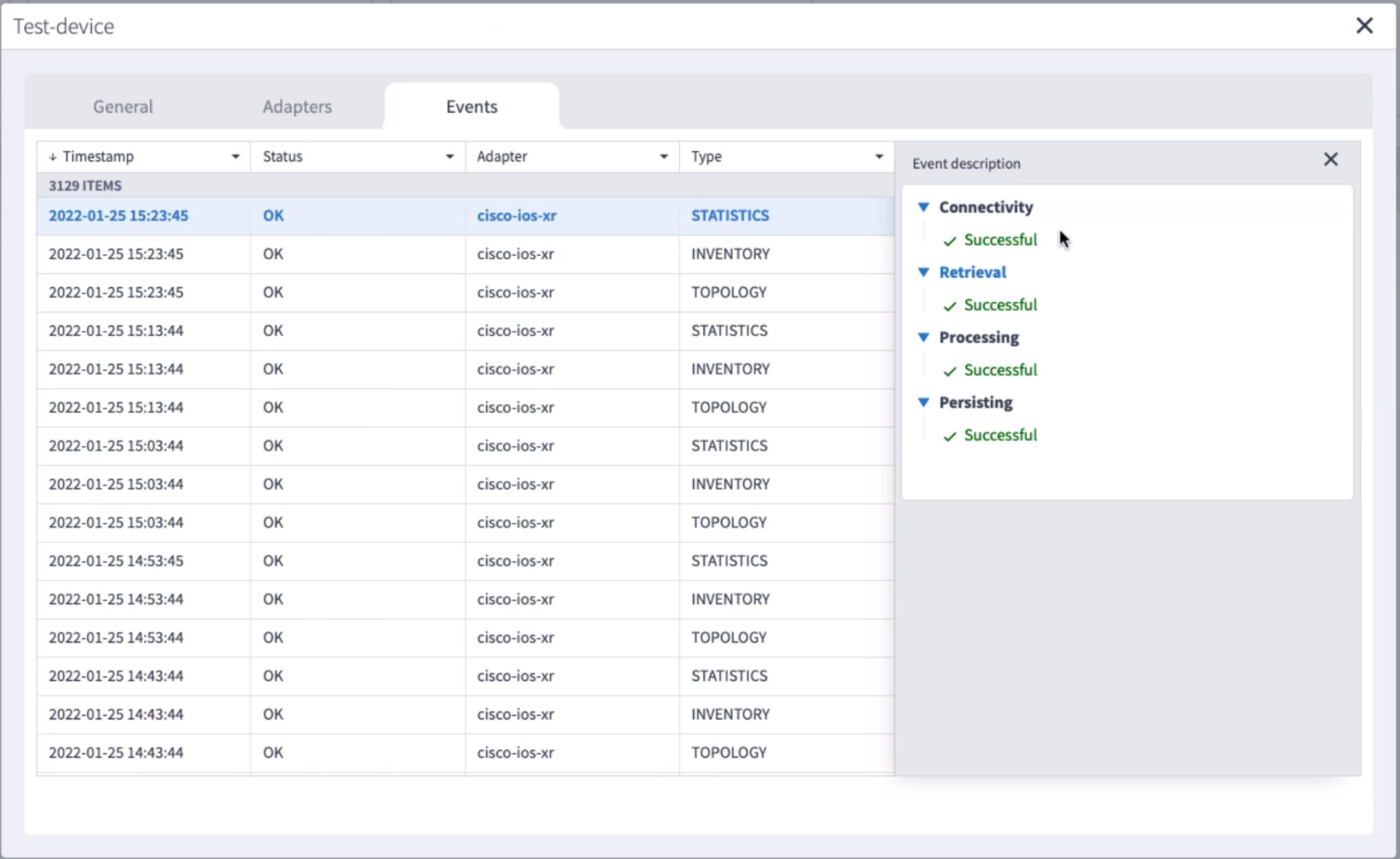Open the Timestamp column filter dropdown
Screen dimensions: 1400x859
point(236,156)
